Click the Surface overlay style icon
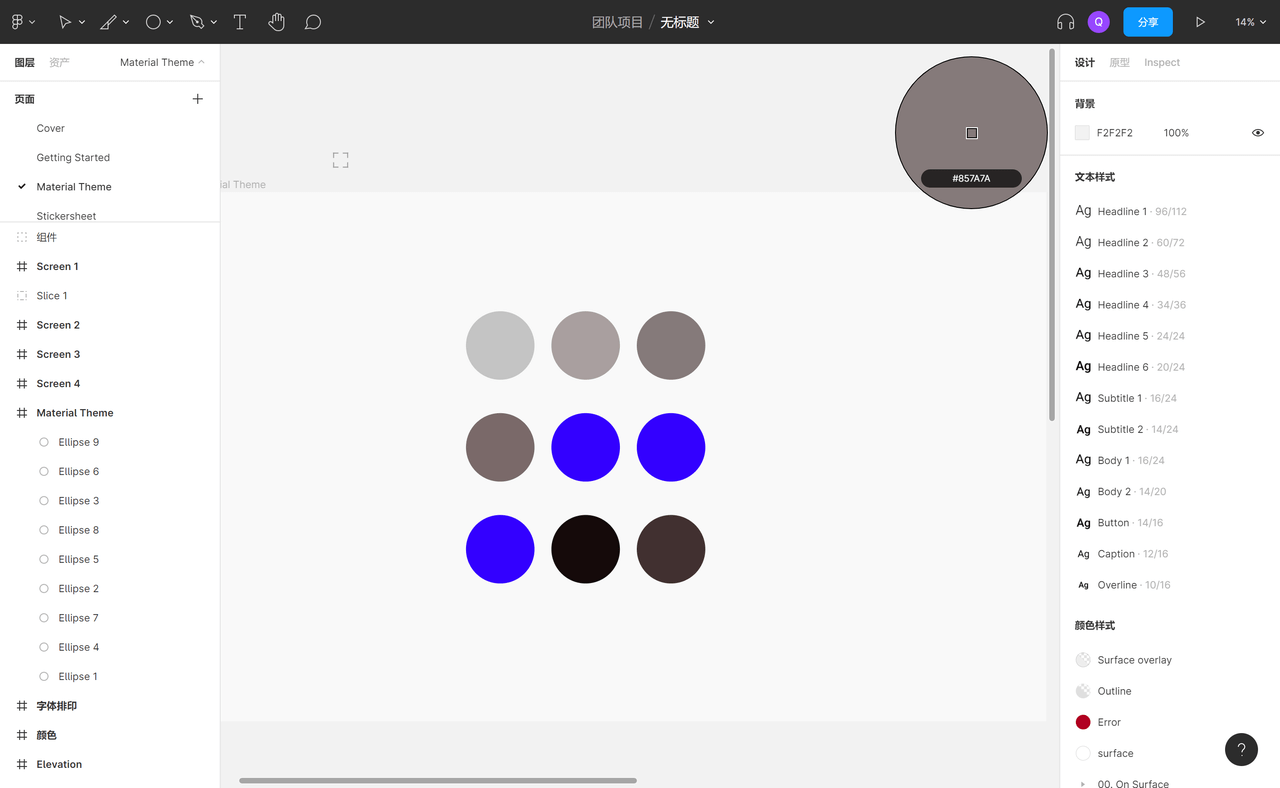The image size is (1280, 788). coord(1083,660)
